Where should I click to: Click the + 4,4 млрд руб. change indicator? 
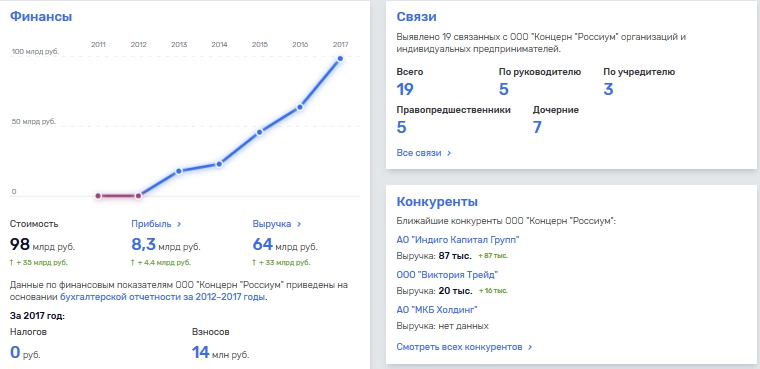[161, 263]
